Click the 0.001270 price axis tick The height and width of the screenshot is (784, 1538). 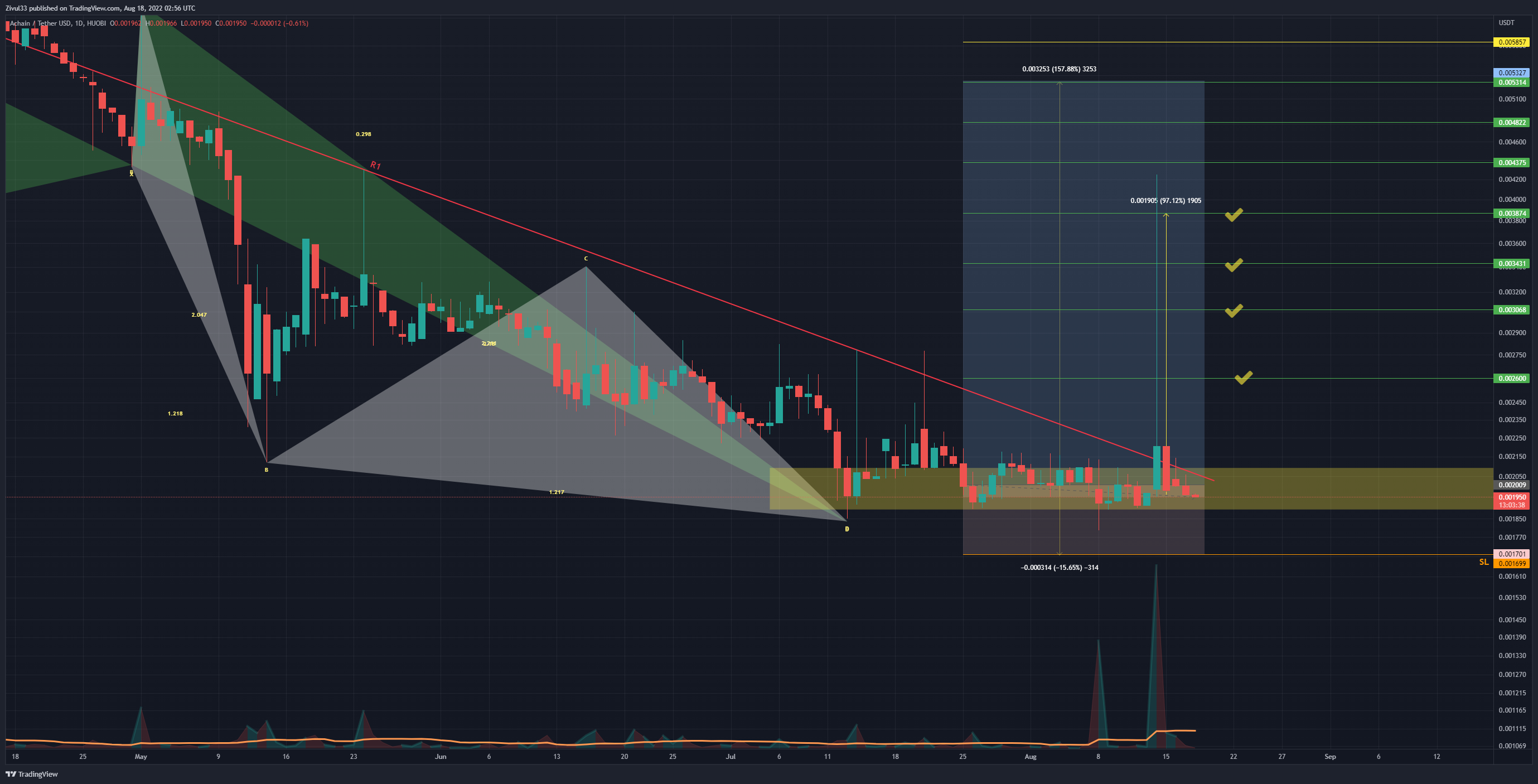pyautogui.click(x=1512, y=675)
